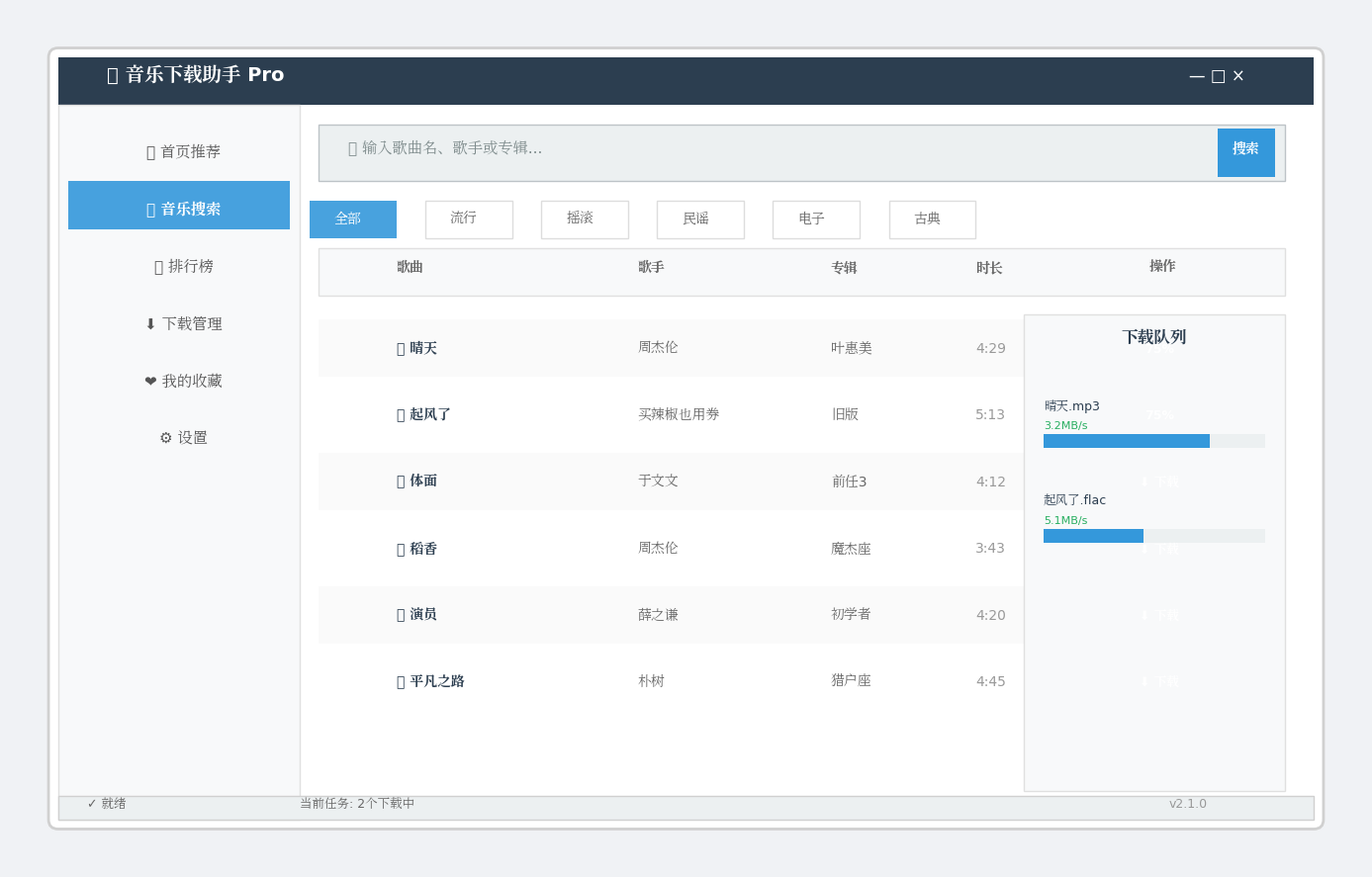Open settings via the gear icon
The width and height of the screenshot is (1372, 877).
[x=164, y=437]
